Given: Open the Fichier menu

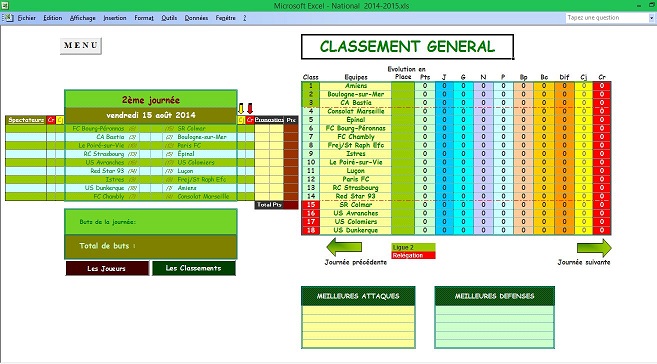Looking at the screenshot, I should (x=26, y=18).
